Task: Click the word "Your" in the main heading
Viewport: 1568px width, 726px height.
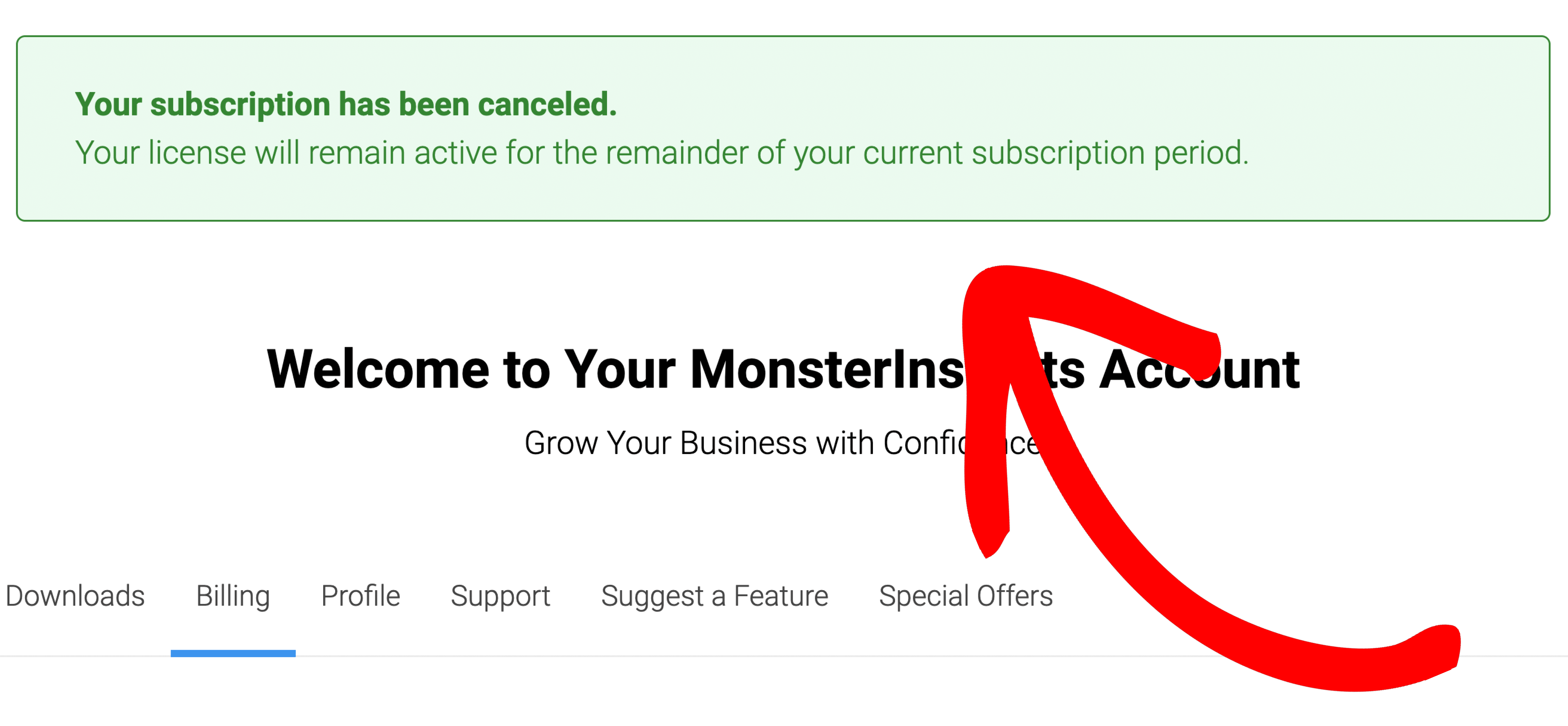Action: [620, 369]
